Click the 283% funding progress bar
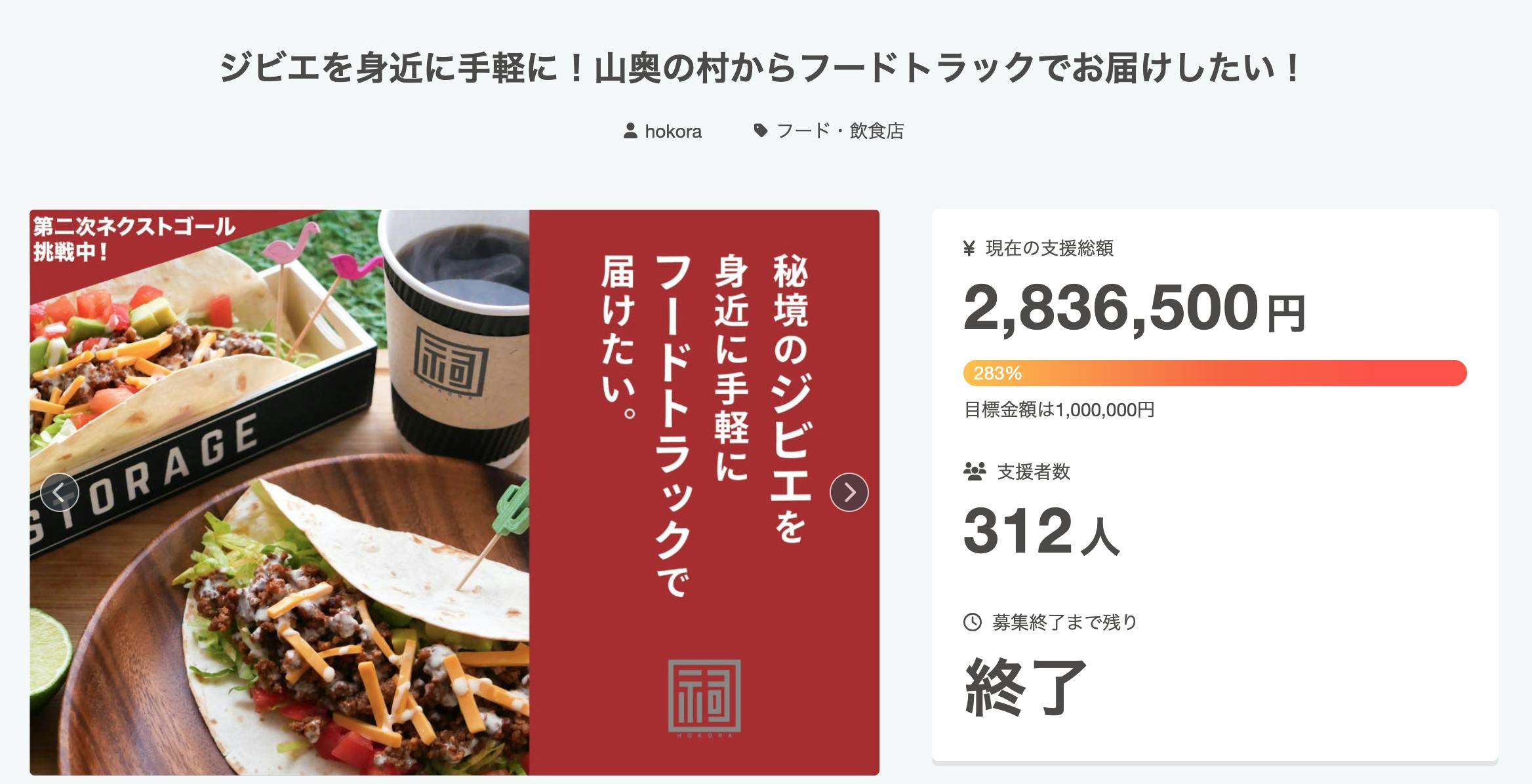The height and width of the screenshot is (784, 1532). (x=1215, y=373)
